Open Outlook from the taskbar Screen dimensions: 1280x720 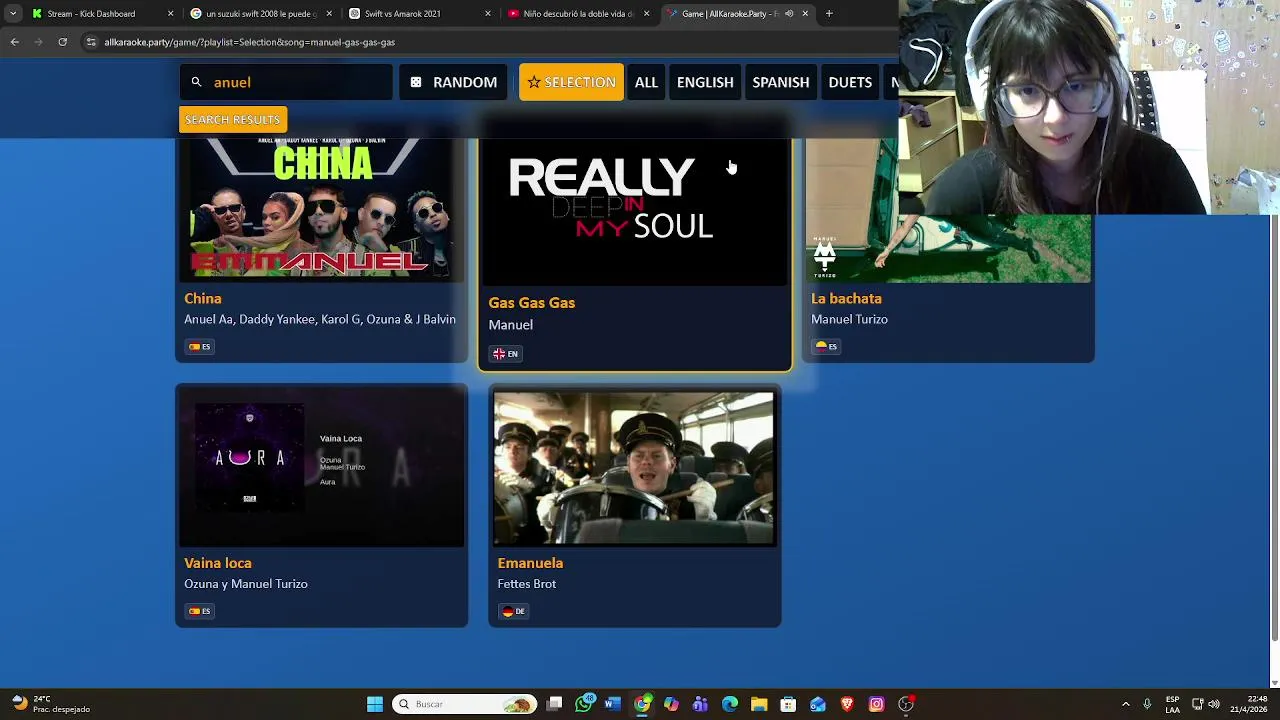[x=818, y=704]
